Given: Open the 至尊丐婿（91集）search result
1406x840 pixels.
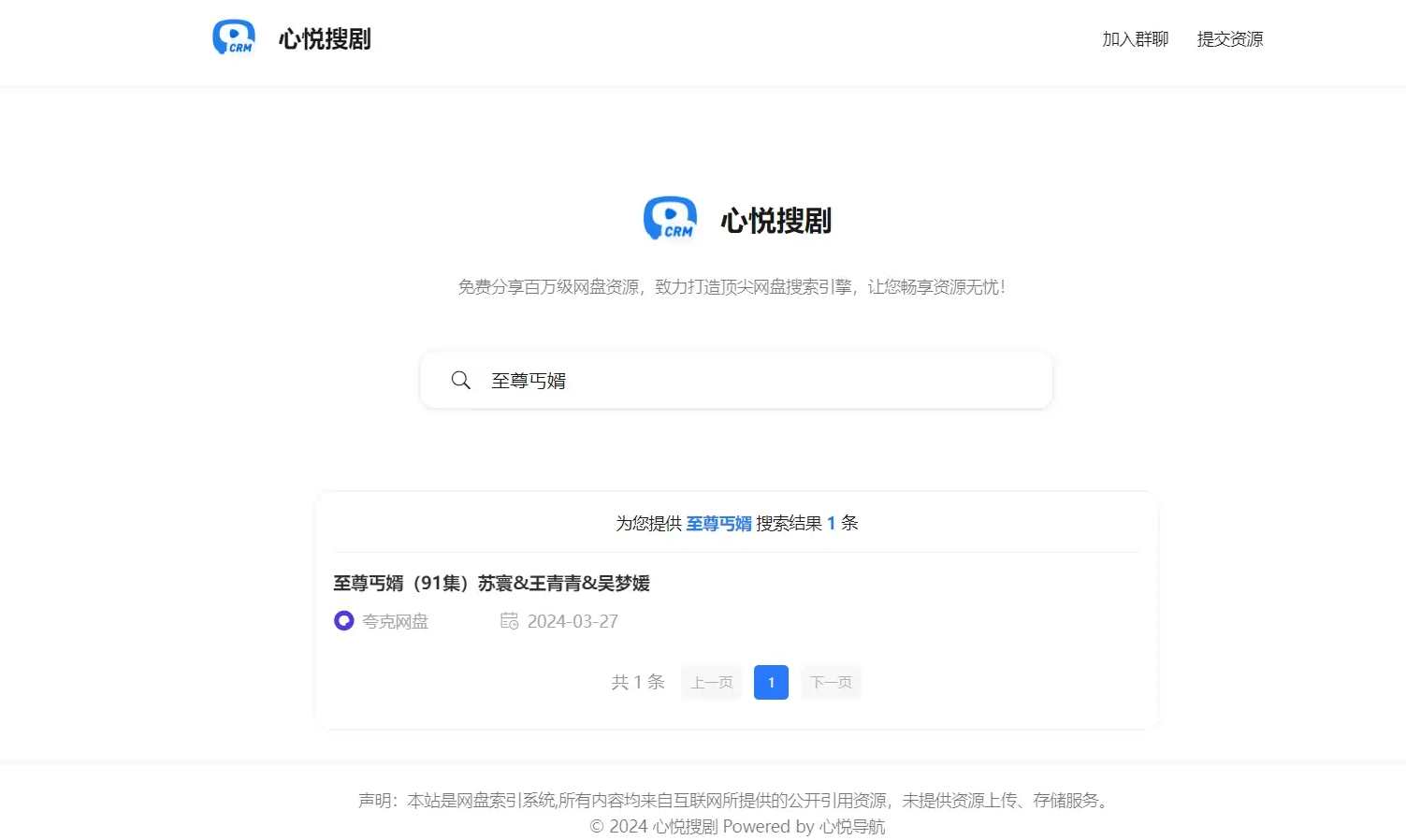Looking at the screenshot, I should pyautogui.click(x=491, y=584).
